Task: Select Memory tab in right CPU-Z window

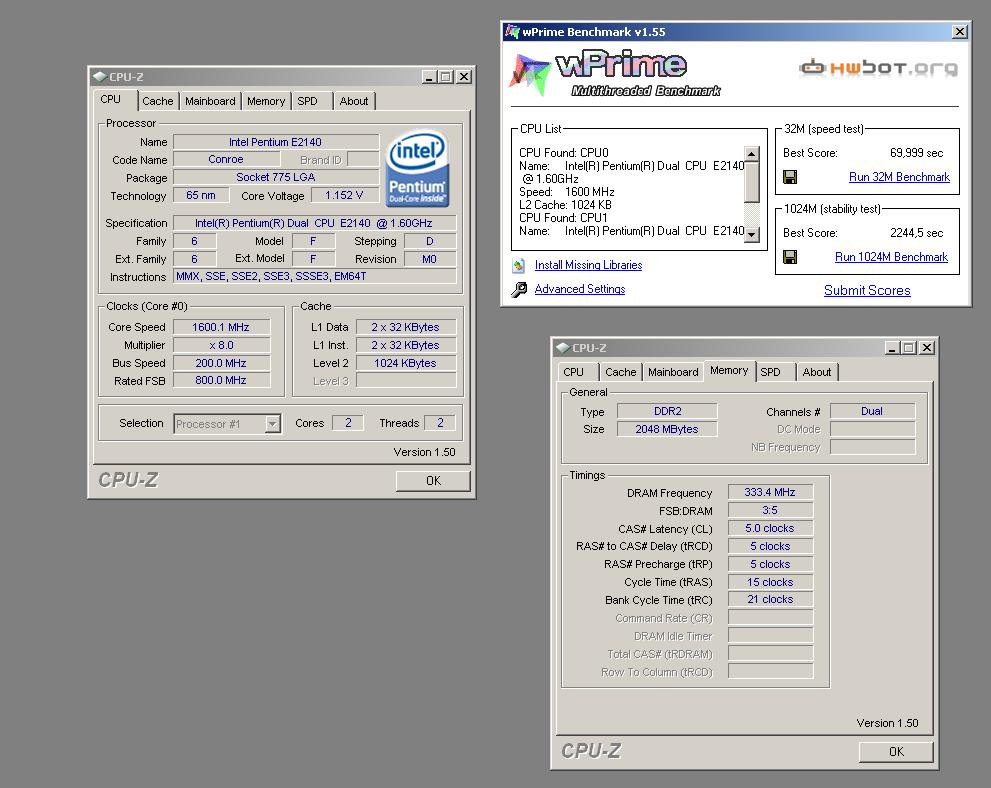Action: point(729,370)
